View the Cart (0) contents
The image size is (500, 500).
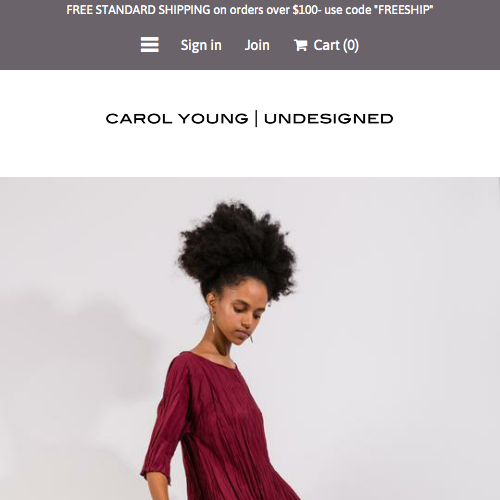pyautogui.click(x=326, y=45)
